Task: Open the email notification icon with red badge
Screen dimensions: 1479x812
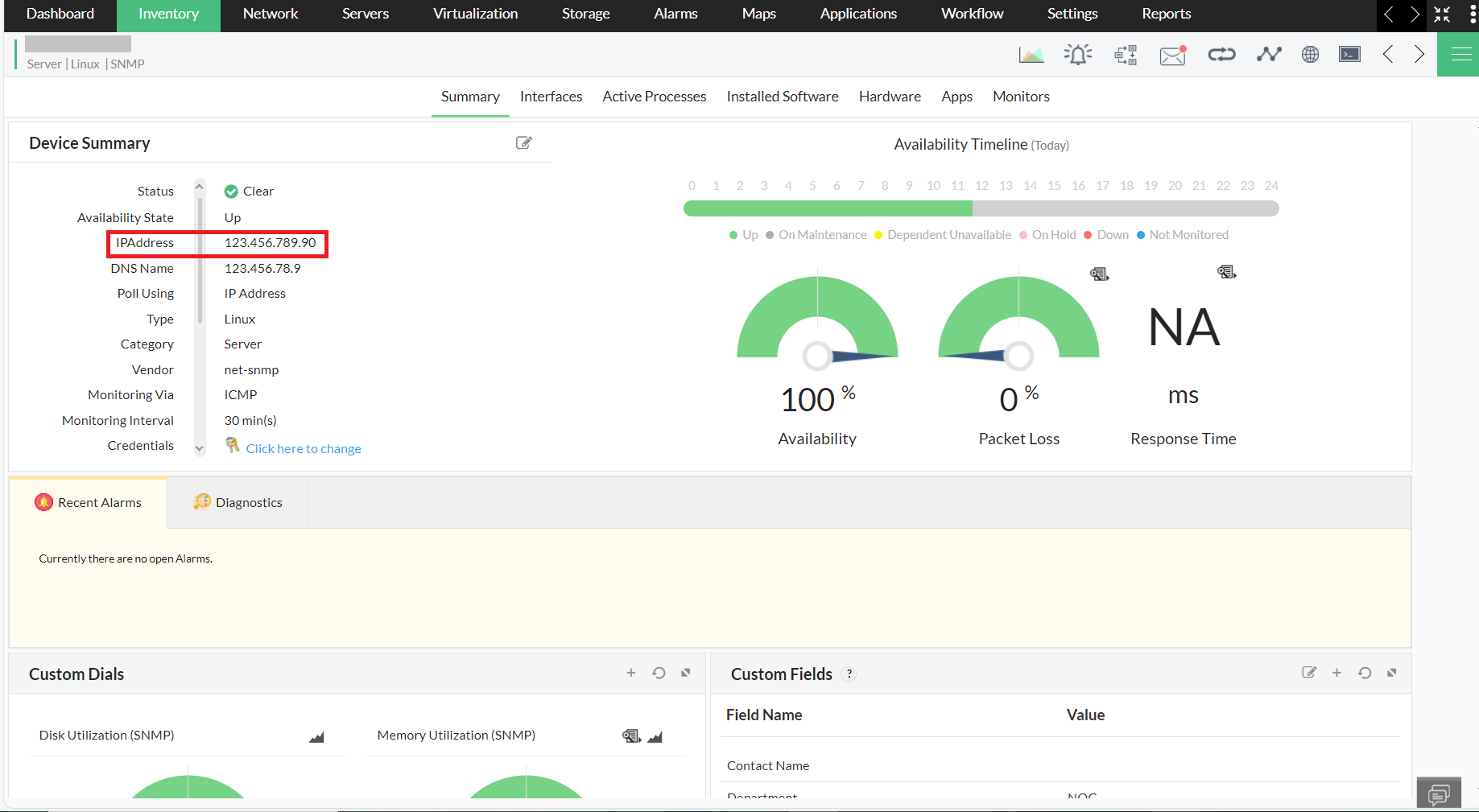Action: (x=1172, y=54)
